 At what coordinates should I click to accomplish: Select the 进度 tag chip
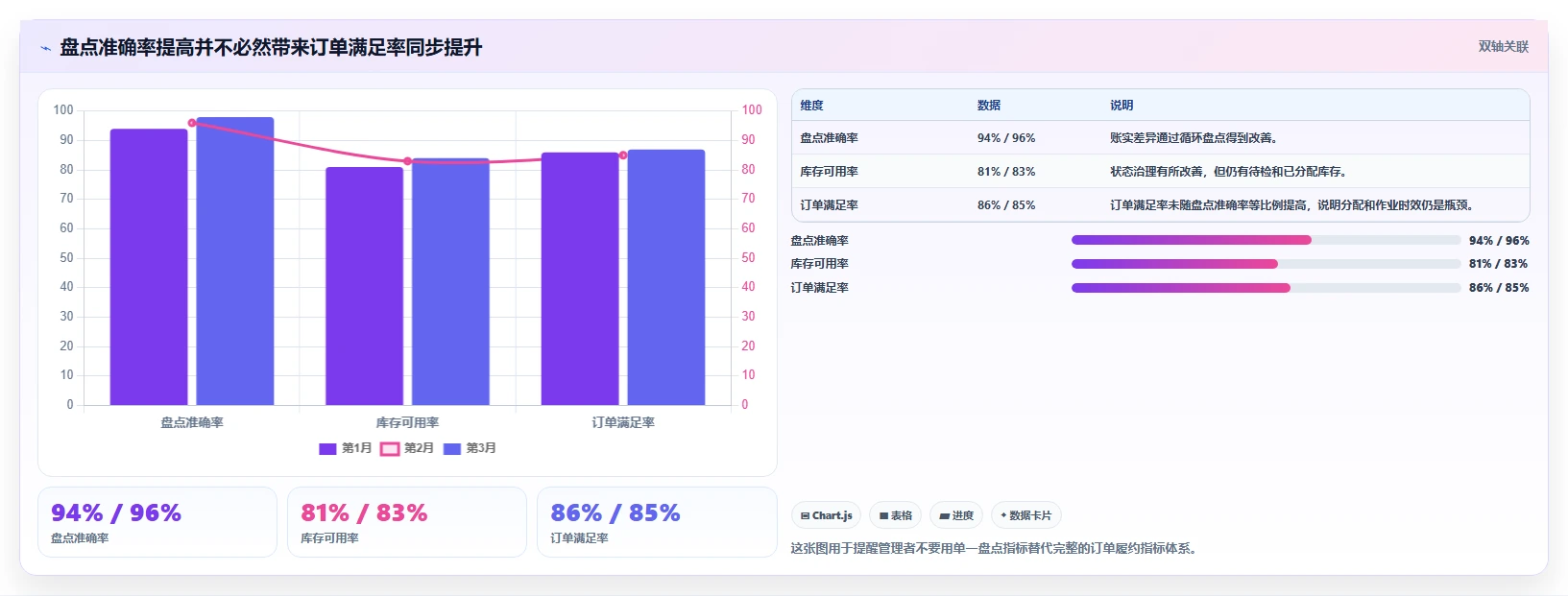click(956, 515)
